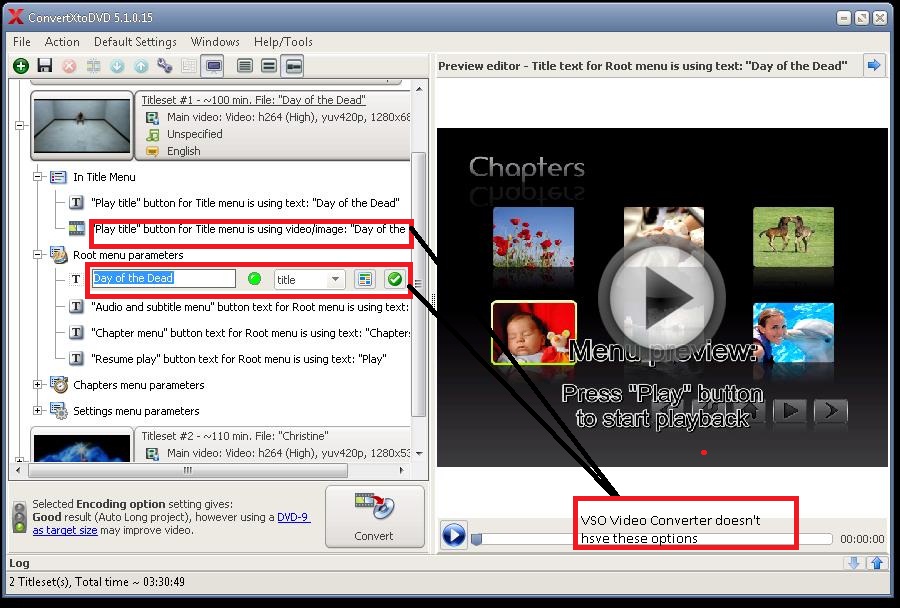The image size is (900, 608).
Task: Click the traffic light quality indicator
Action: [20, 517]
